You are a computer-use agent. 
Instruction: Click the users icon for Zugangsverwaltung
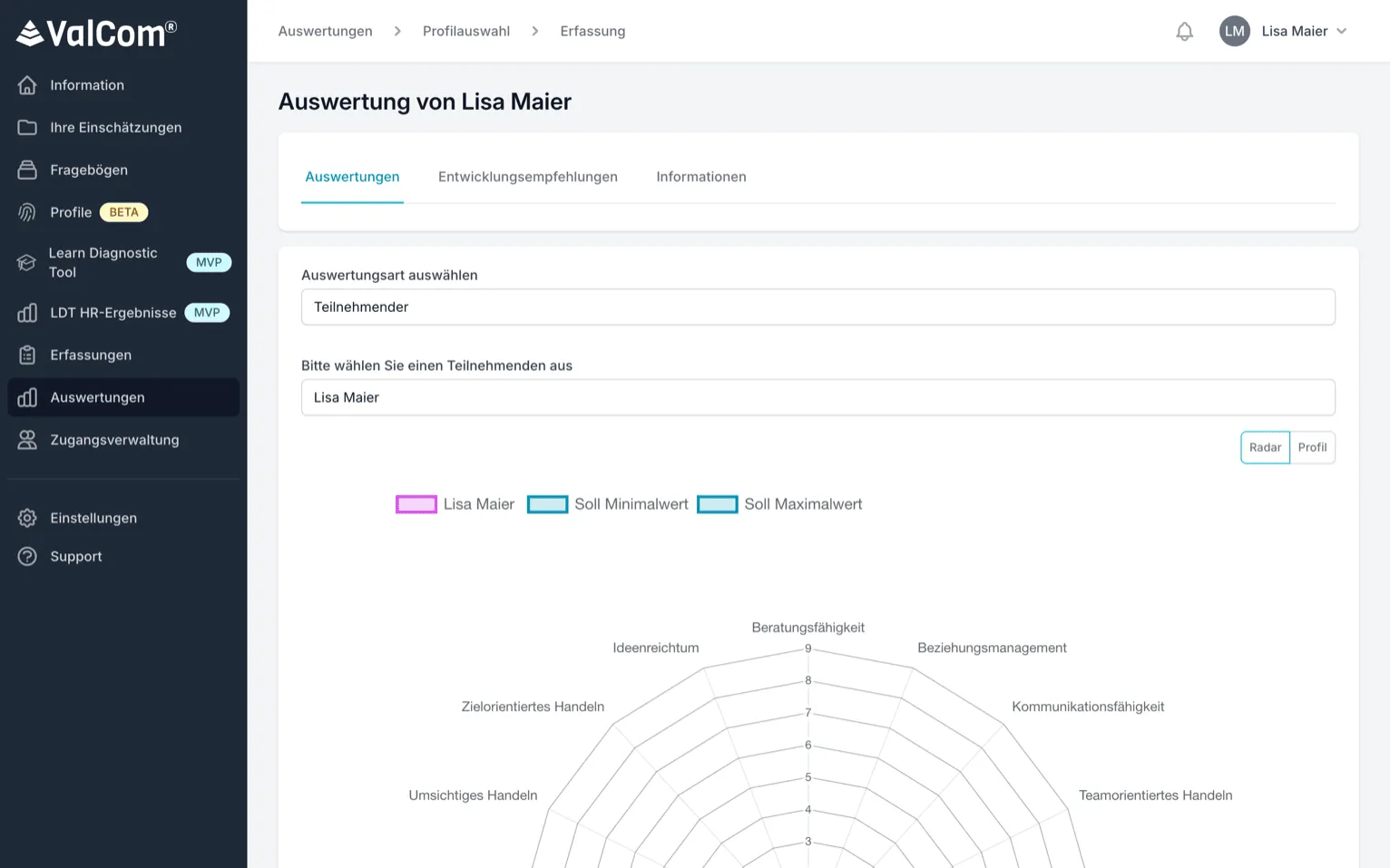(27, 440)
